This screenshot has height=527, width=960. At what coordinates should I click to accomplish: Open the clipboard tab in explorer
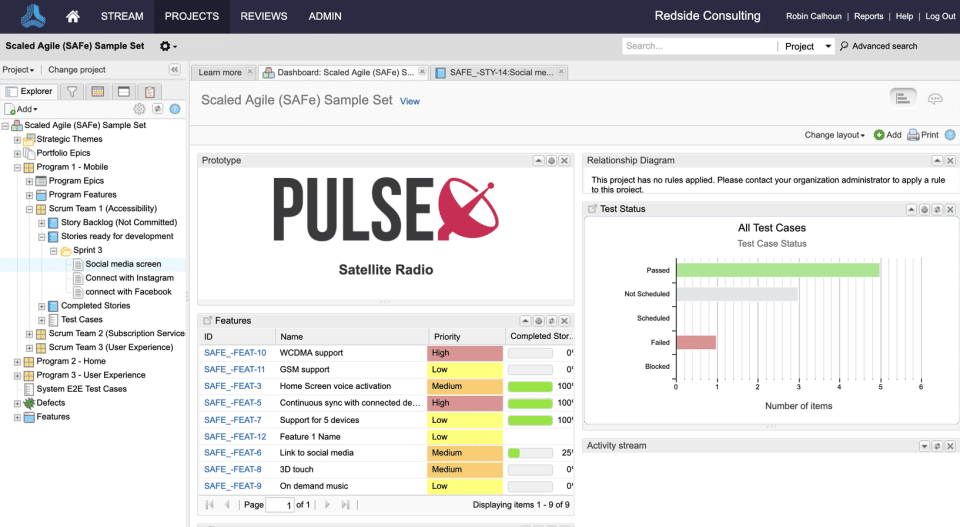[149, 91]
